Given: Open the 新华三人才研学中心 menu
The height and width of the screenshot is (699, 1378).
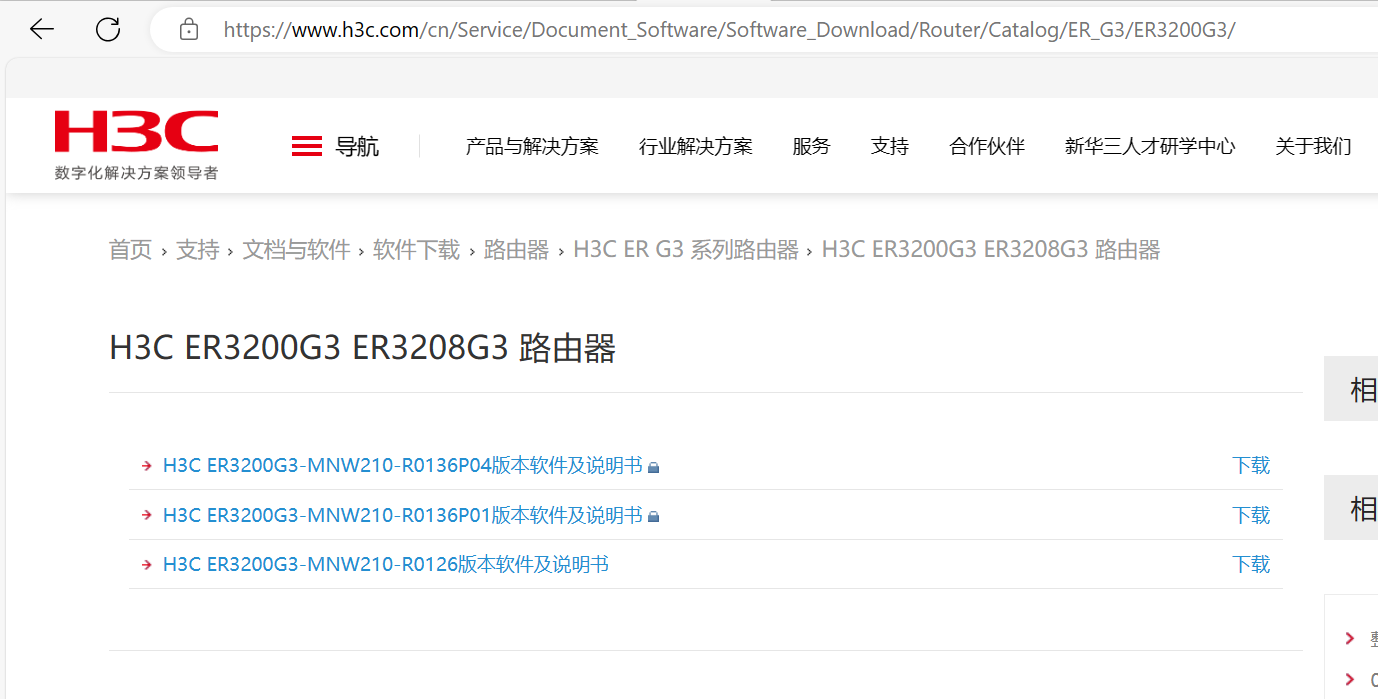Looking at the screenshot, I should pos(1150,147).
